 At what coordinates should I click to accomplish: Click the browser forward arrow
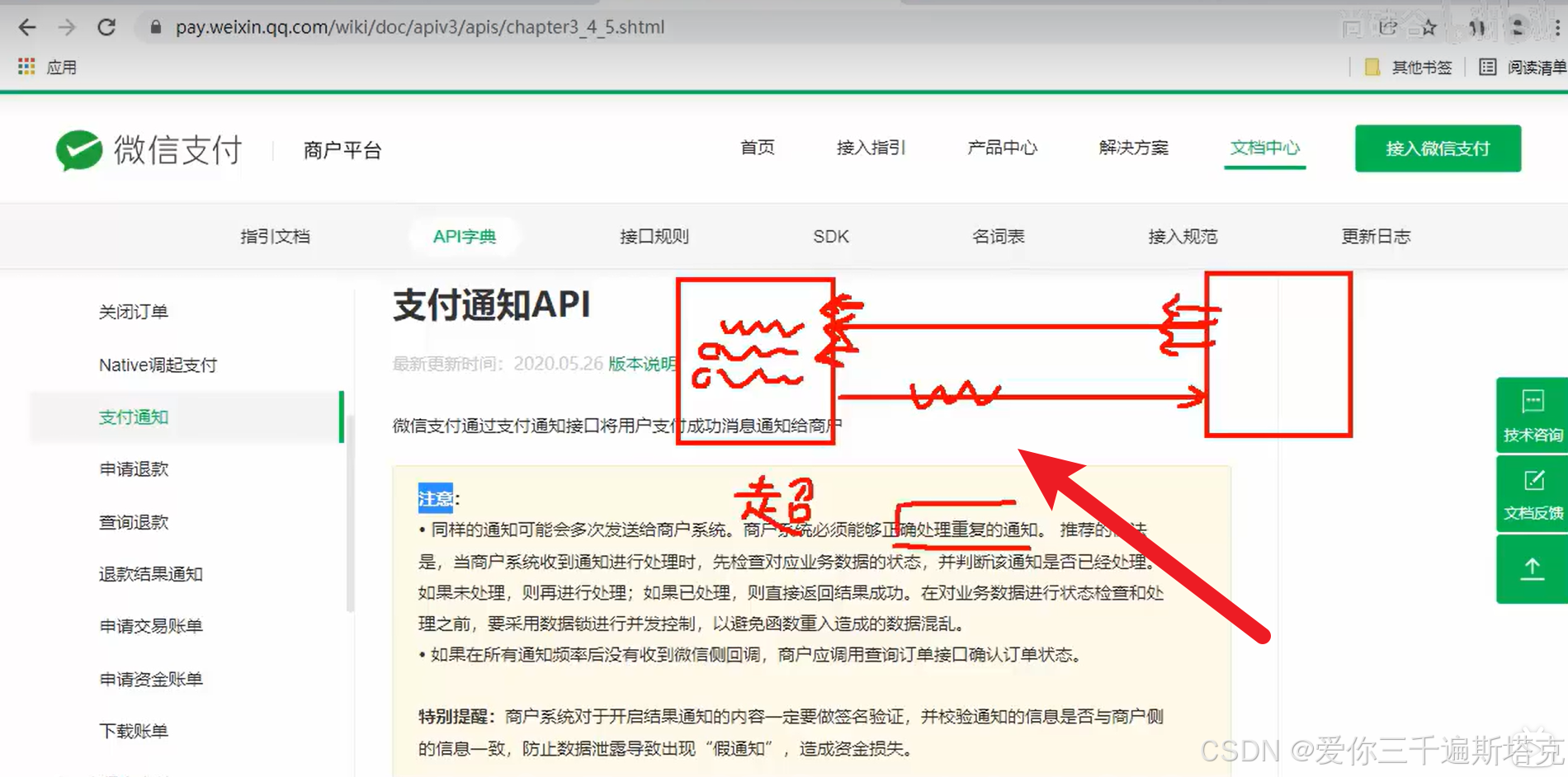[x=67, y=27]
